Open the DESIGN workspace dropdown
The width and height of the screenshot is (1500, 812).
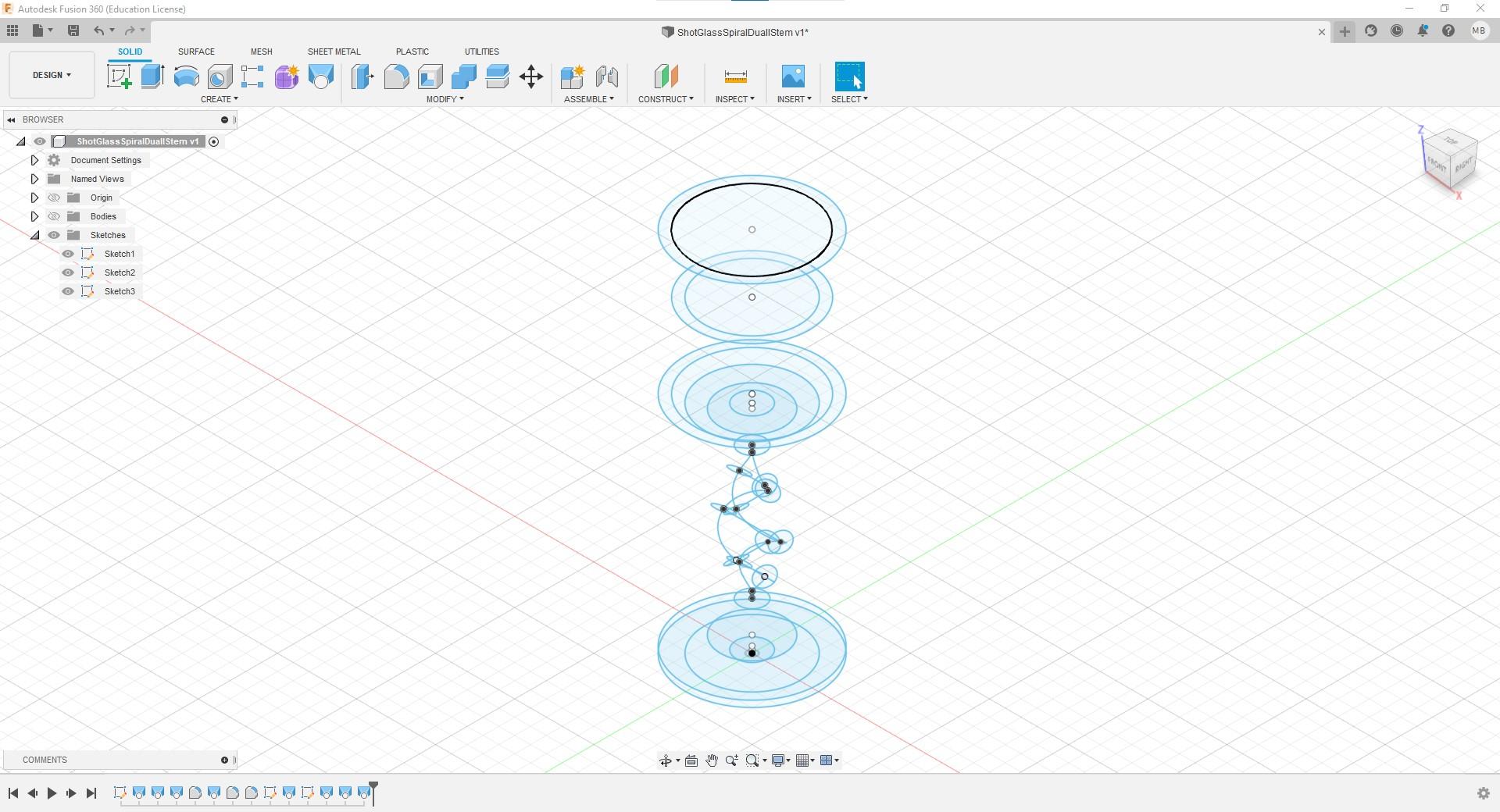click(x=52, y=75)
